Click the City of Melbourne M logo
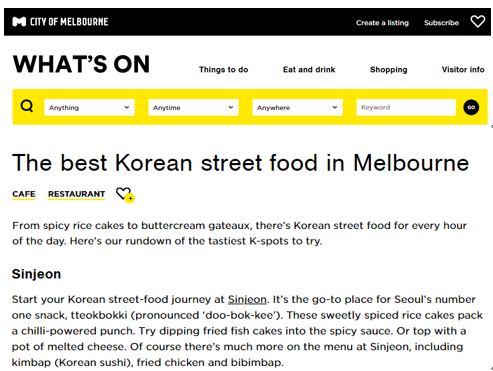The height and width of the screenshot is (371, 493). 19,22
